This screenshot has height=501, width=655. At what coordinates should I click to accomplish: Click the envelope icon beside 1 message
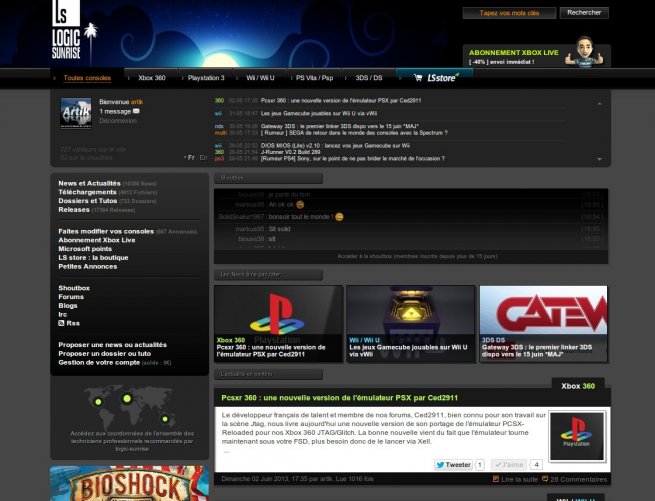pyautogui.click(x=136, y=111)
